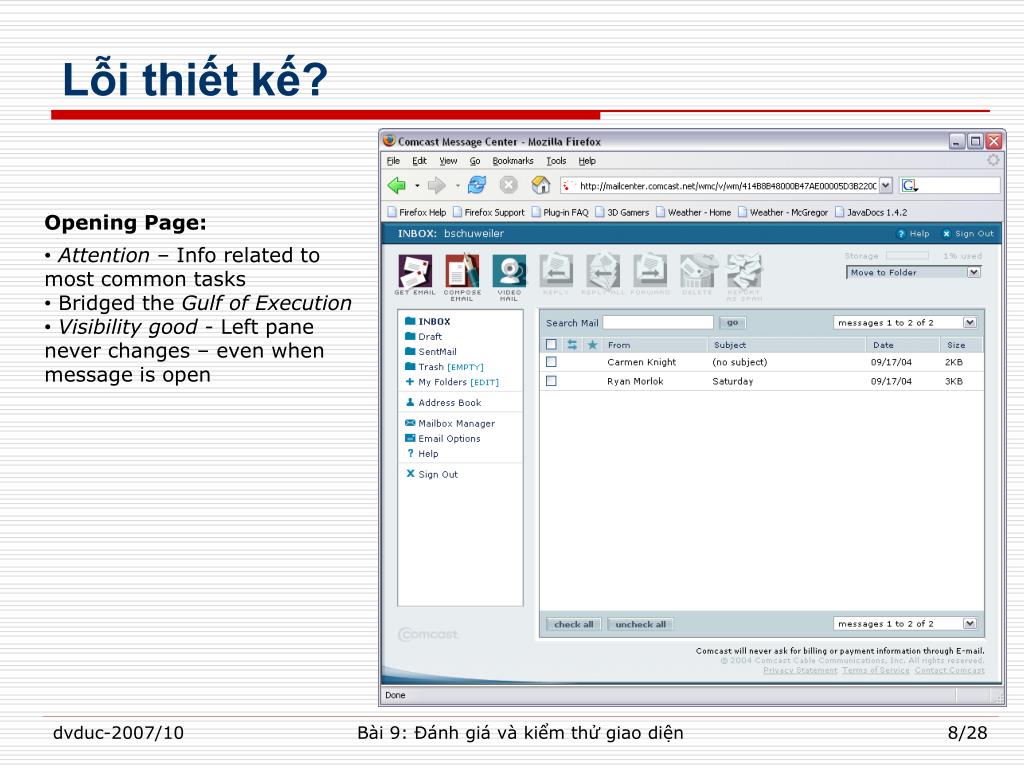Open back button history dropdown arrow

tap(417, 186)
